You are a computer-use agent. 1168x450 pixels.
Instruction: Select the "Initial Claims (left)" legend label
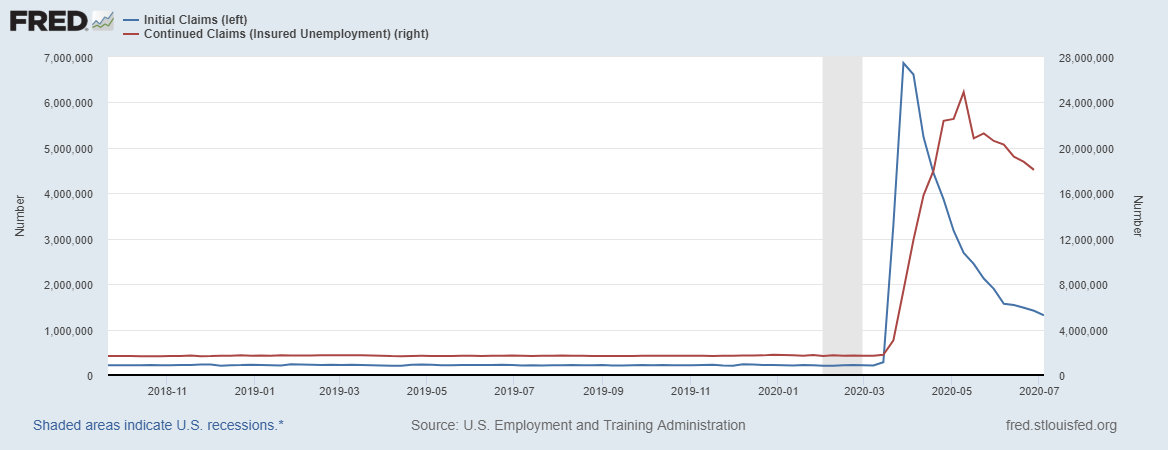[197, 20]
